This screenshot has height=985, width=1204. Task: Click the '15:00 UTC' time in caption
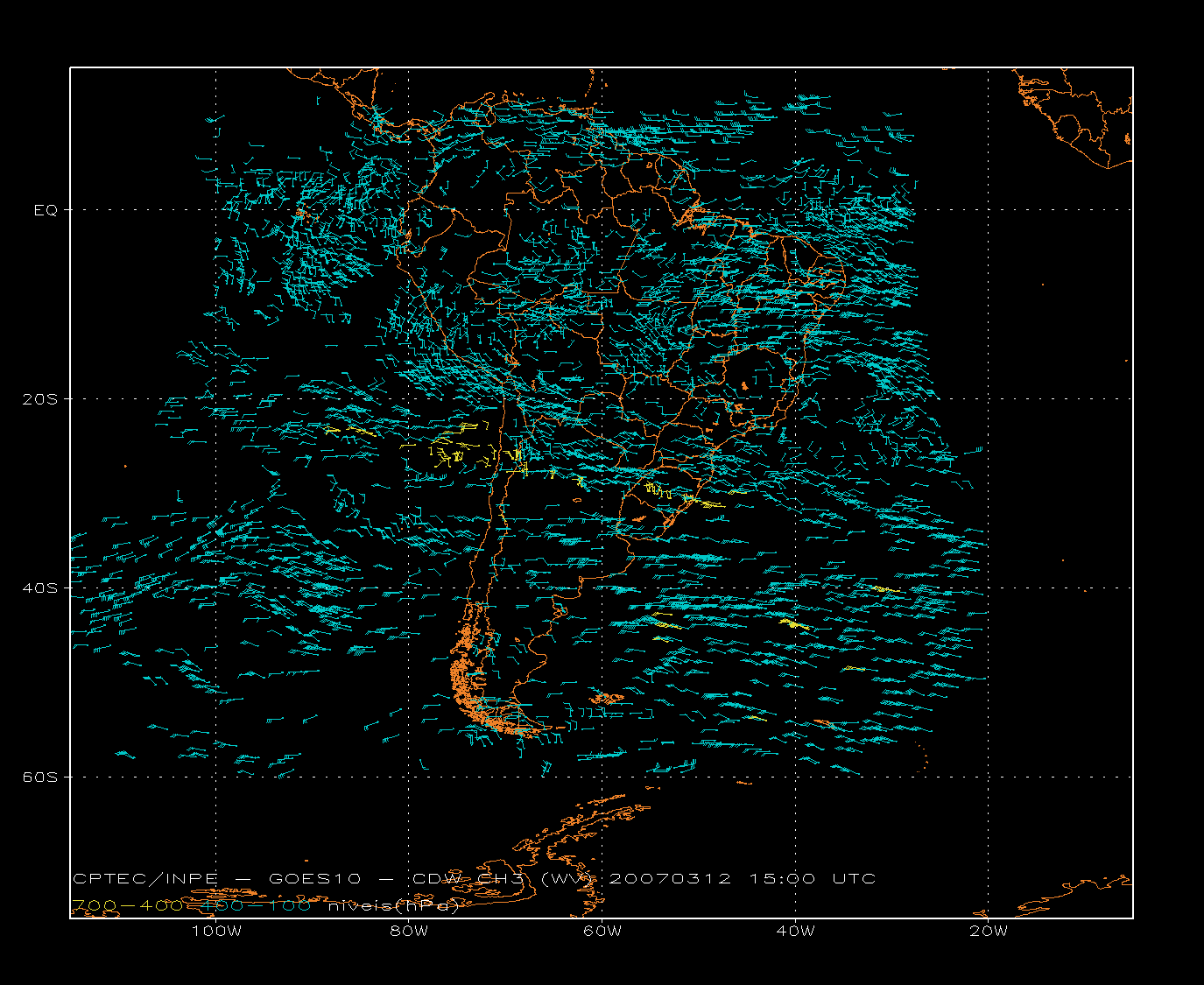pyautogui.click(x=813, y=879)
